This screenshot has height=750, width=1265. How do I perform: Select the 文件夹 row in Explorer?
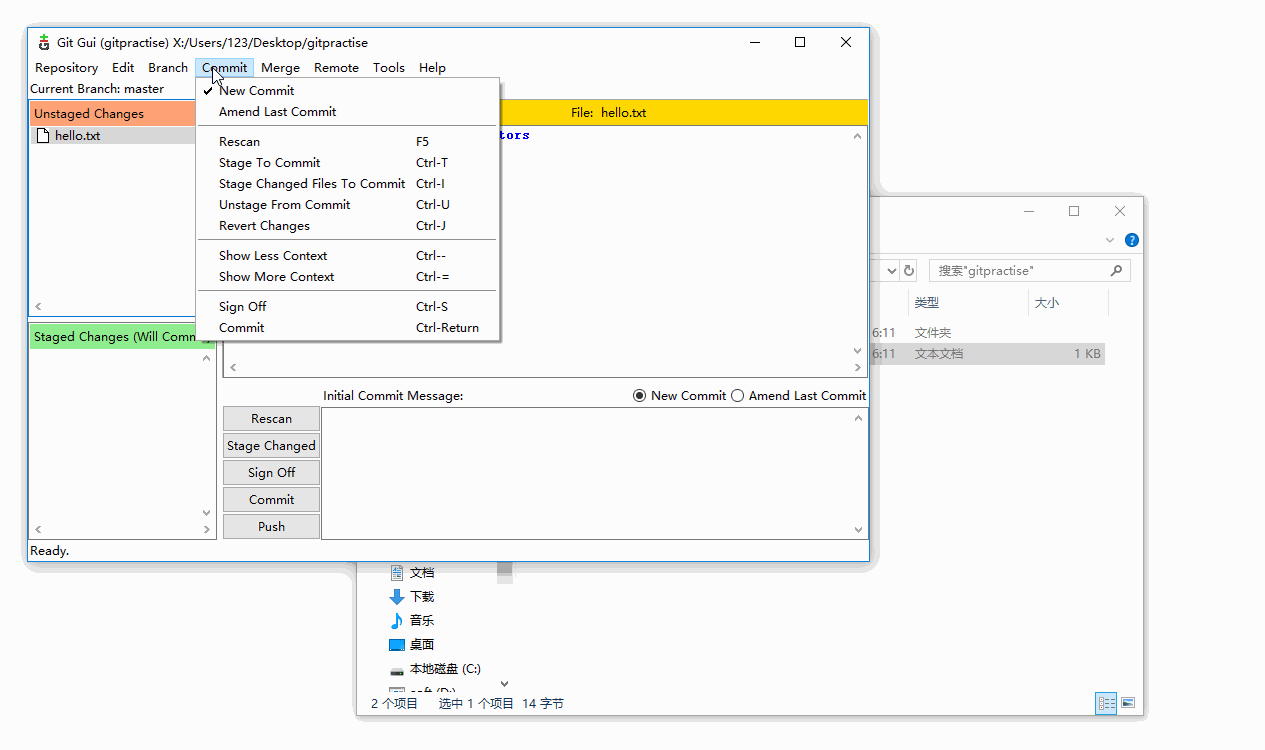(x=988, y=333)
